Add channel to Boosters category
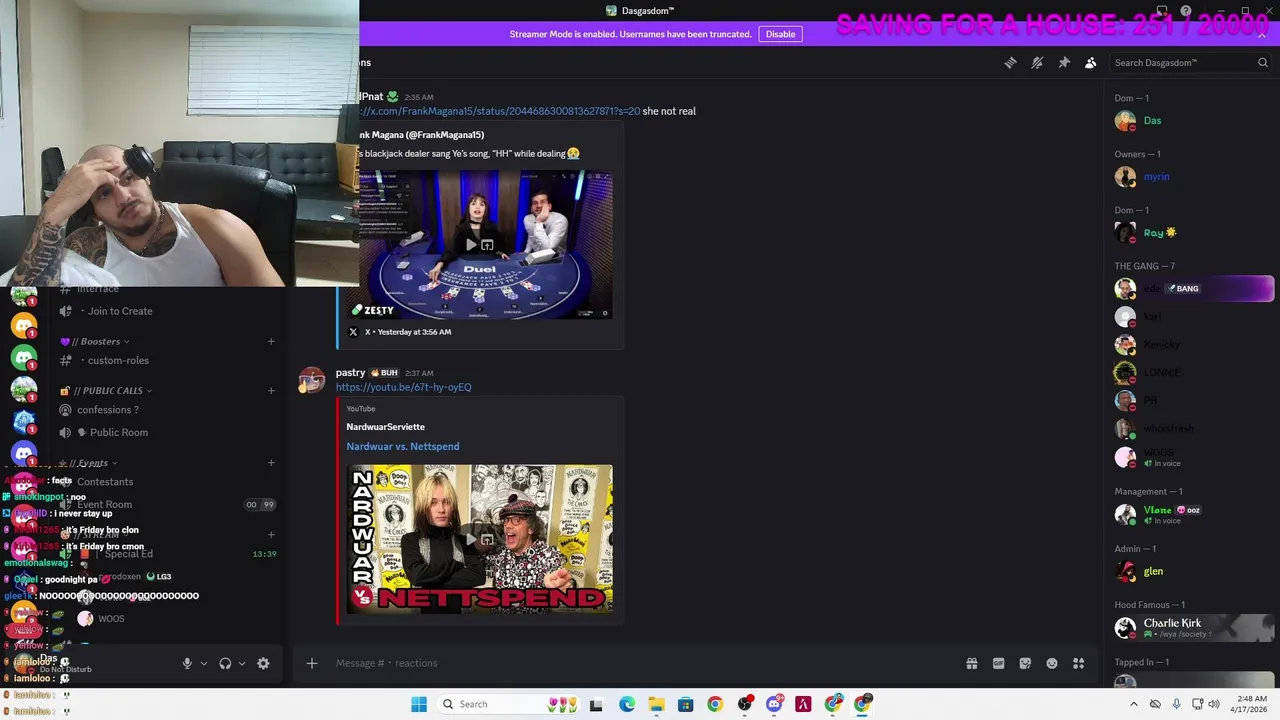Viewport: 1280px width, 720px height. tap(271, 342)
